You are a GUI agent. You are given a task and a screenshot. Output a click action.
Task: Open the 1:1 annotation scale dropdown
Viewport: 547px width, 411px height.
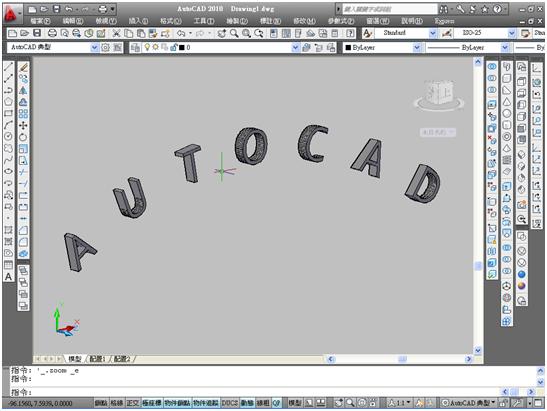[400, 403]
